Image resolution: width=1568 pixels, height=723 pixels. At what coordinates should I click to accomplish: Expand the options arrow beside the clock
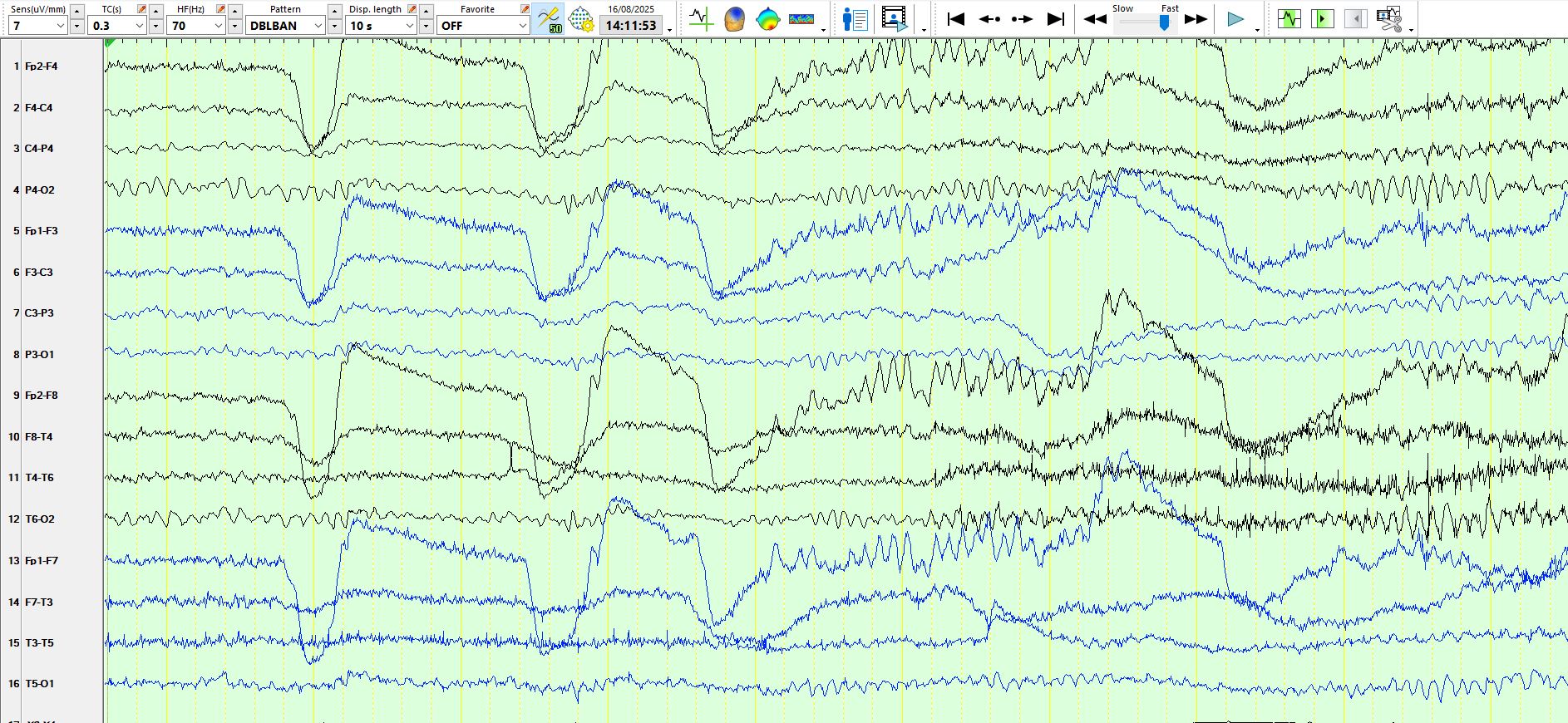pos(670,30)
